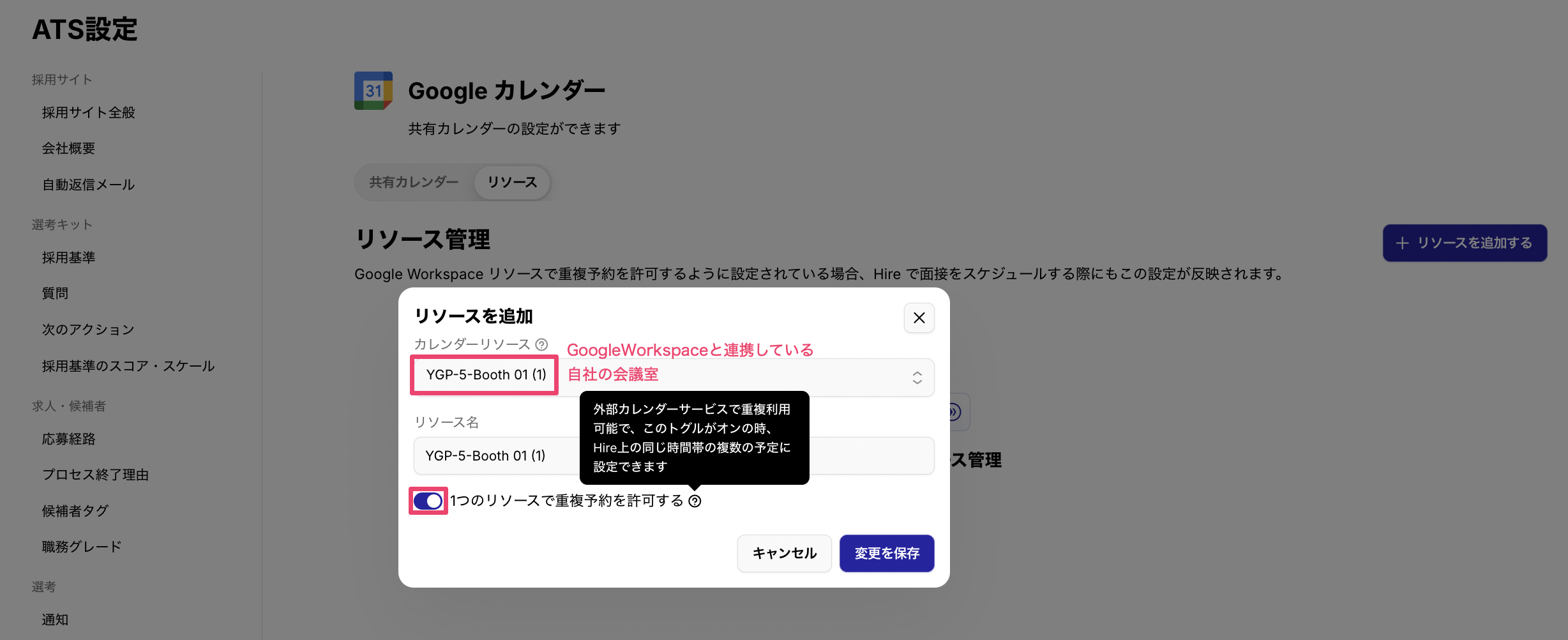Switch to the 共有カレンダー tab
1568x640 pixels.
(x=414, y=183)
